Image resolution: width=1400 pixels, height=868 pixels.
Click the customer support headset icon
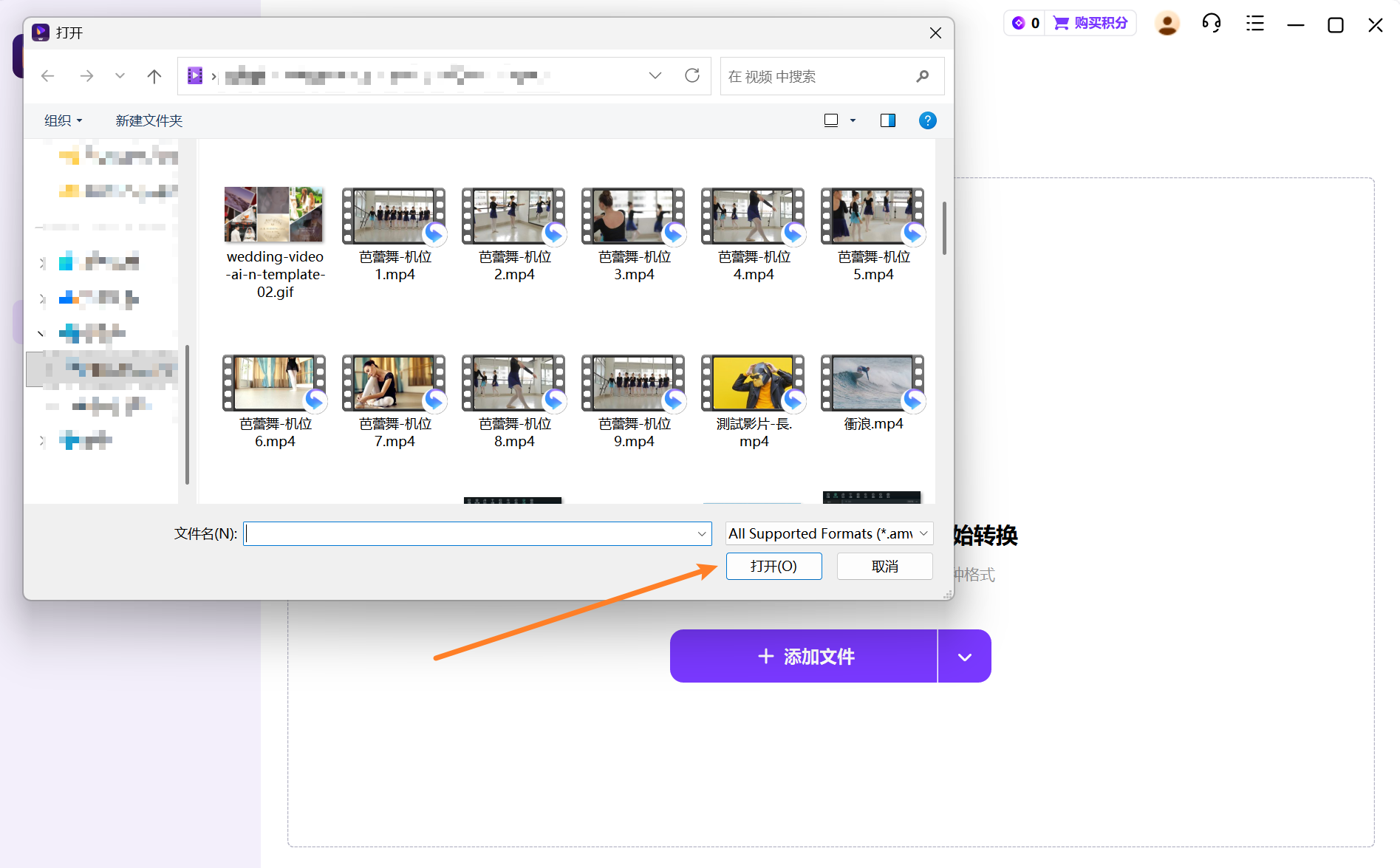pos(1211,24)
